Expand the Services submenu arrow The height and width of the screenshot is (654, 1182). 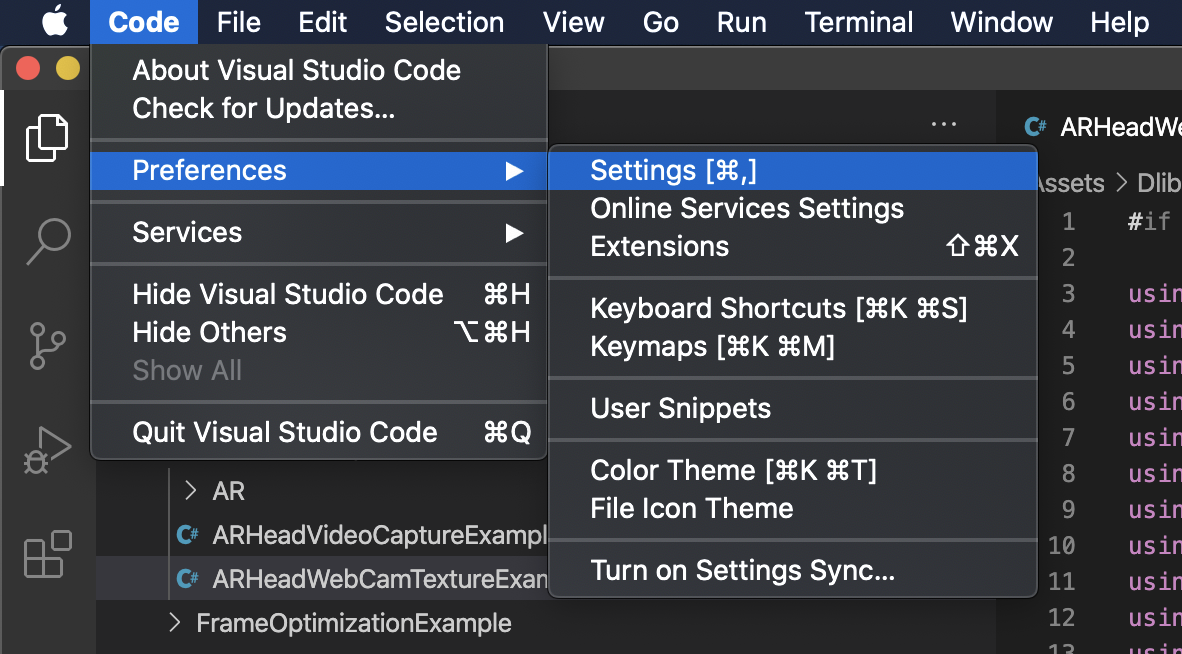(x=514, y=233)
